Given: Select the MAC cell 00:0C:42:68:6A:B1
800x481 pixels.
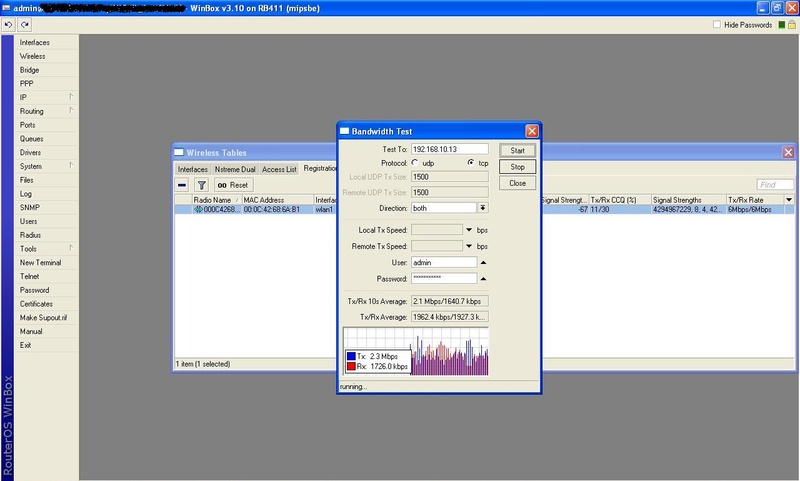Looking at the screenshot, I should (278, 210).
